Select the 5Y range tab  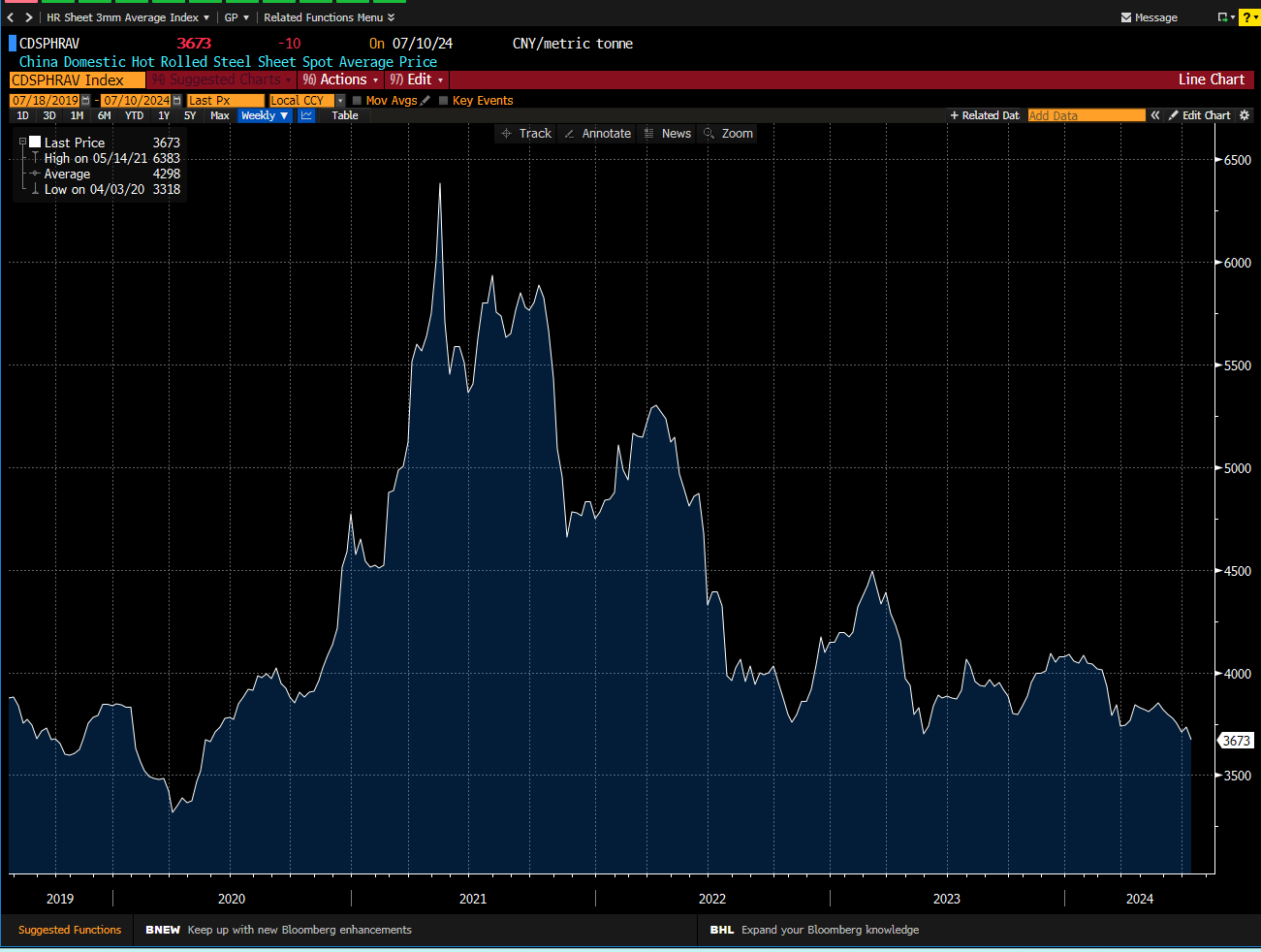click(x=190, y=115)
